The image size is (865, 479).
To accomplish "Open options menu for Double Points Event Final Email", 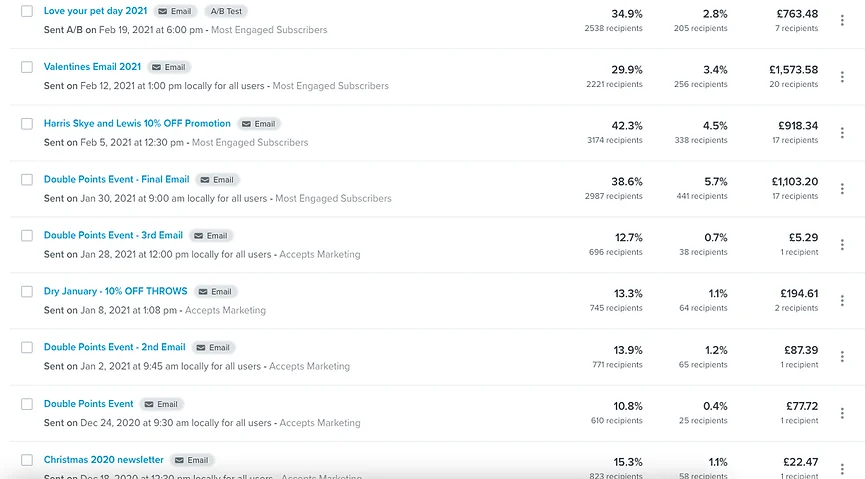I will pyautogui.click(x=845, y=190).
